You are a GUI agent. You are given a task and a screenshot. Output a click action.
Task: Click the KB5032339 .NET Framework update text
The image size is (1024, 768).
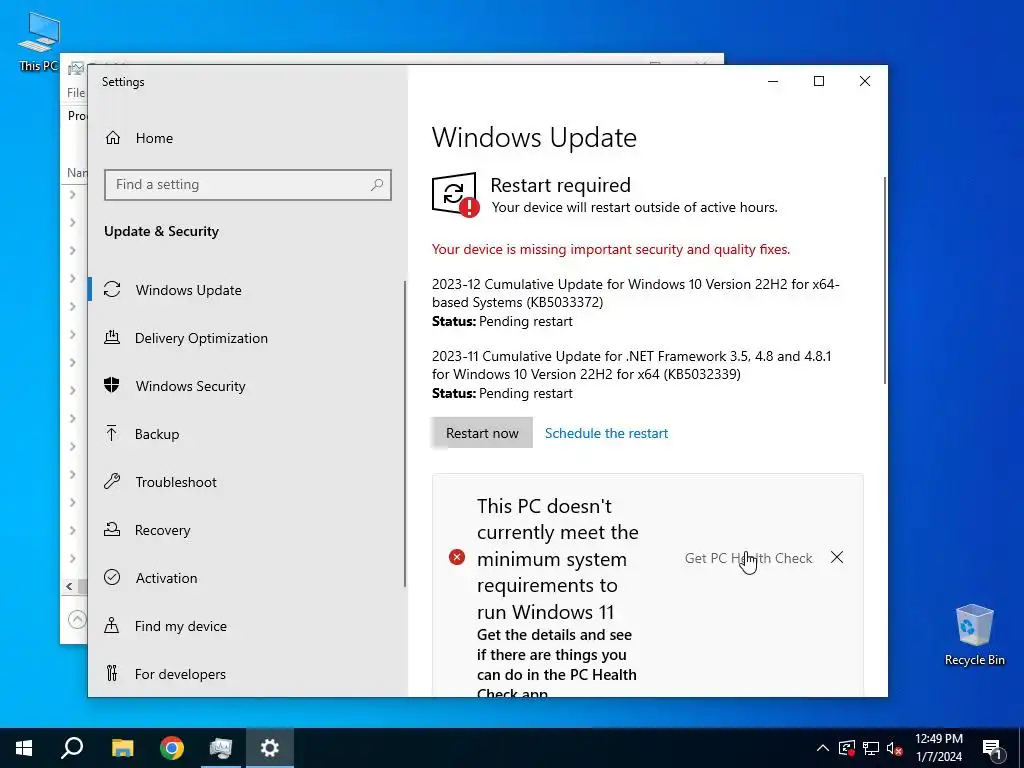[632, 365]
